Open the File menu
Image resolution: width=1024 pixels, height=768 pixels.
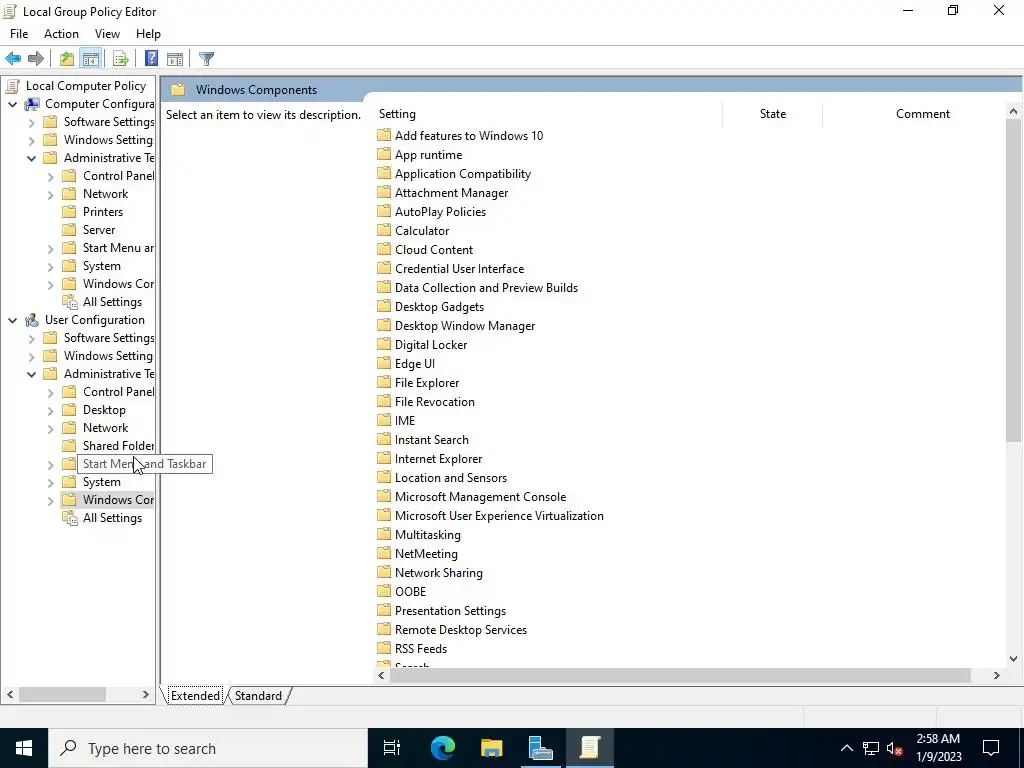19,34
